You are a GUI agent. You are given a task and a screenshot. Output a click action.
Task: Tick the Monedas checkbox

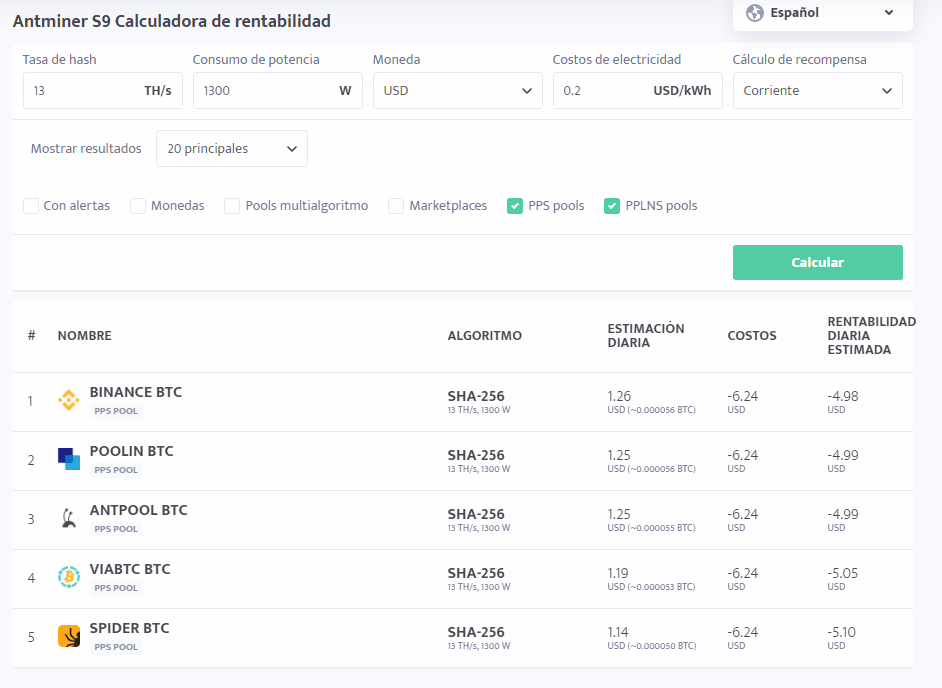click(x=138, y=206)
